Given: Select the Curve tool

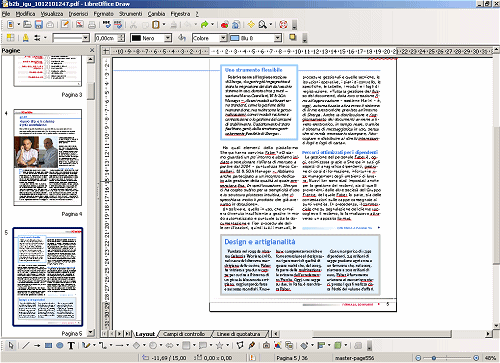Looking at the screenshot, I should coord(86,345).
